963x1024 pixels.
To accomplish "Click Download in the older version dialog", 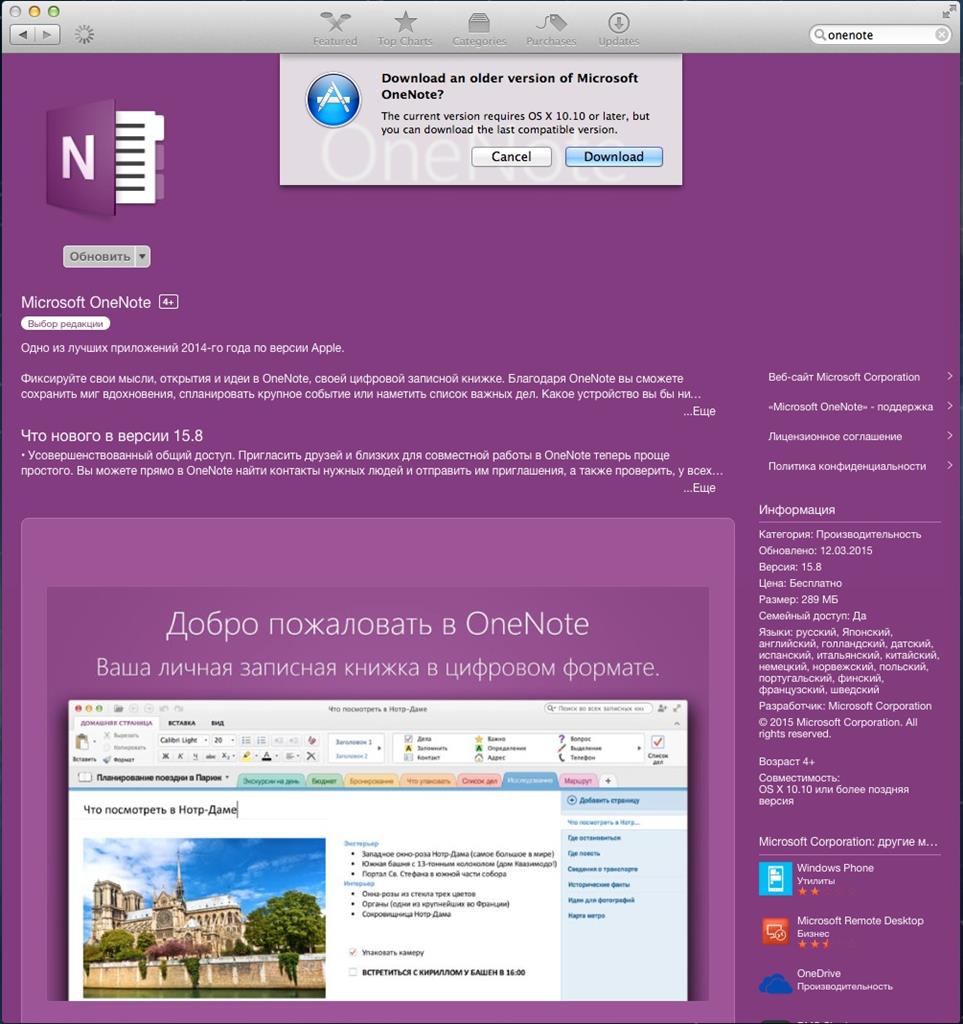I will coord(614,157).
